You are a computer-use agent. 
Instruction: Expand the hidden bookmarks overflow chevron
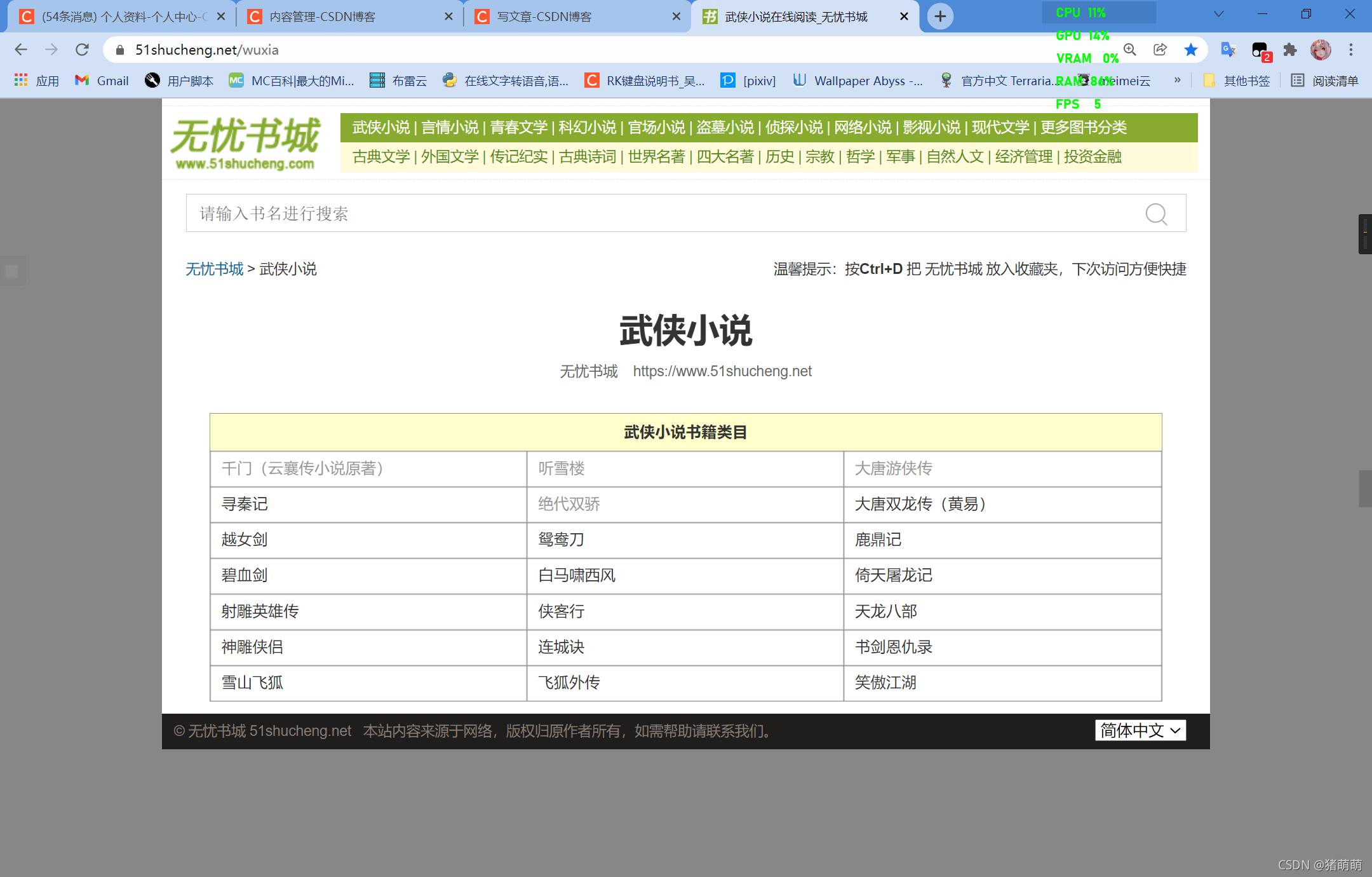point(1177,80)
